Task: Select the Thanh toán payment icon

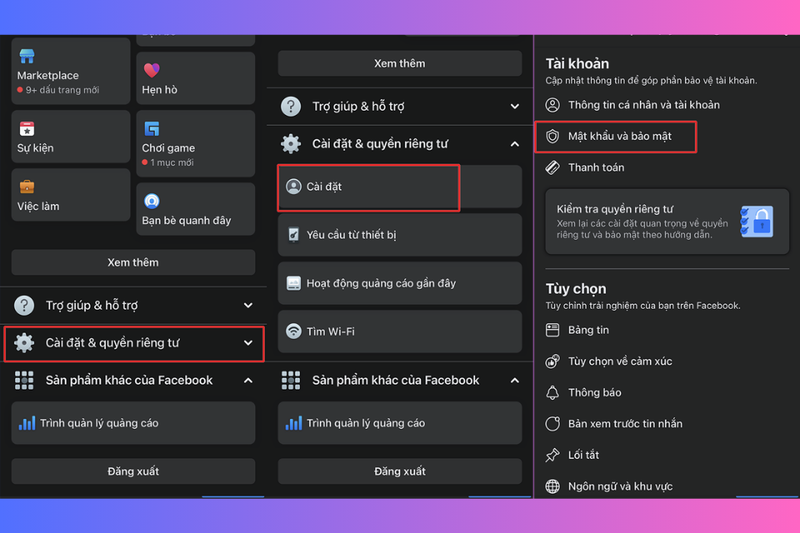Action: (553, 167)
